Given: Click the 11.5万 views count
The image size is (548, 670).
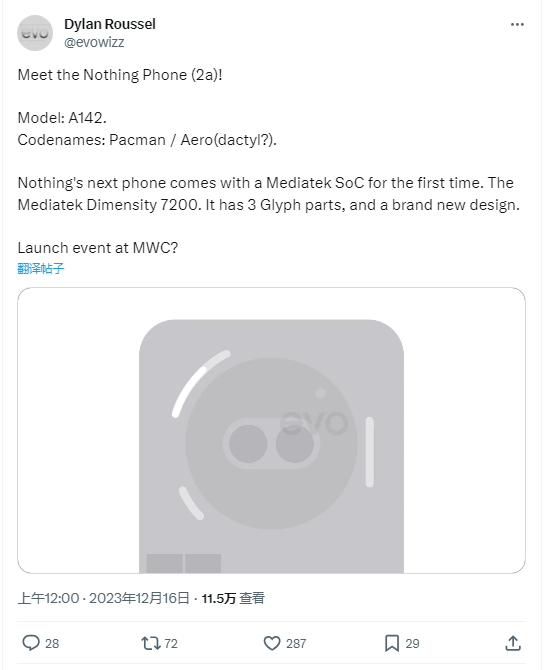Looking at the screenshot, I should pos(219,598).
